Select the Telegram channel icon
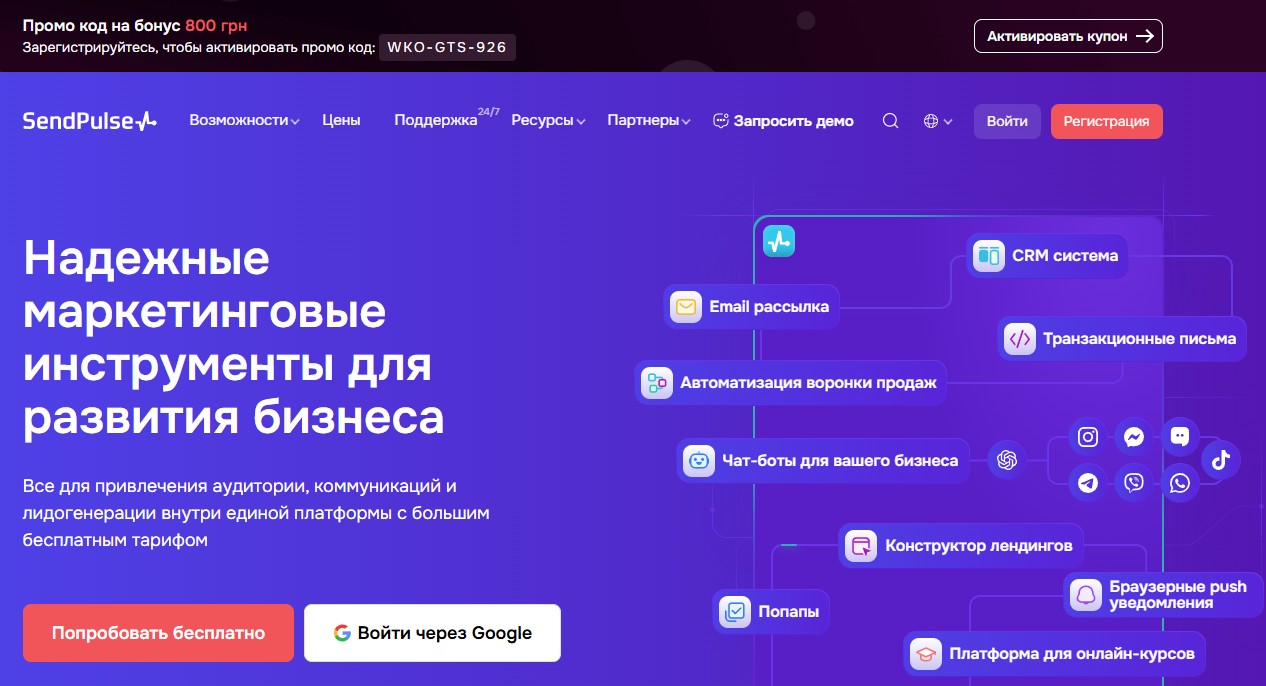This screenshot has width=1266, height=686. coord(1088,483)
